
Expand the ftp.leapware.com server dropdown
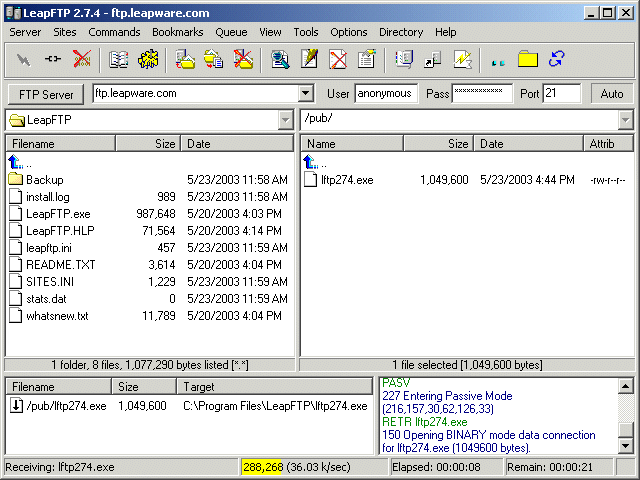point(305,93)
